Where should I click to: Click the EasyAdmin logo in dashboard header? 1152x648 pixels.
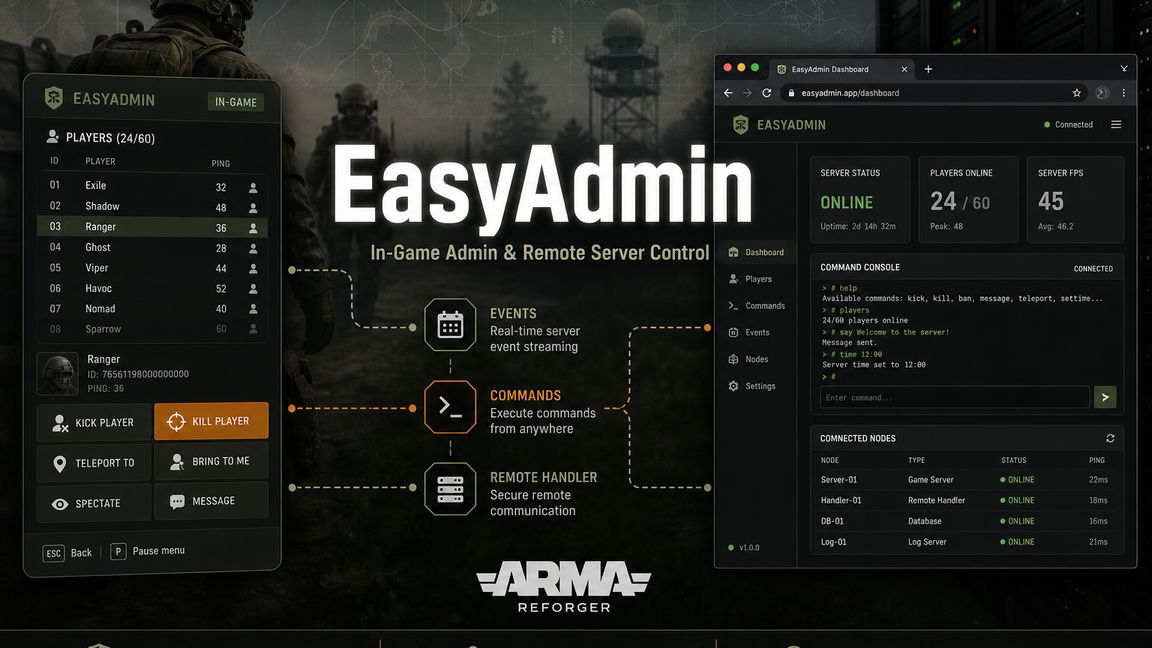tap(780, 125)
